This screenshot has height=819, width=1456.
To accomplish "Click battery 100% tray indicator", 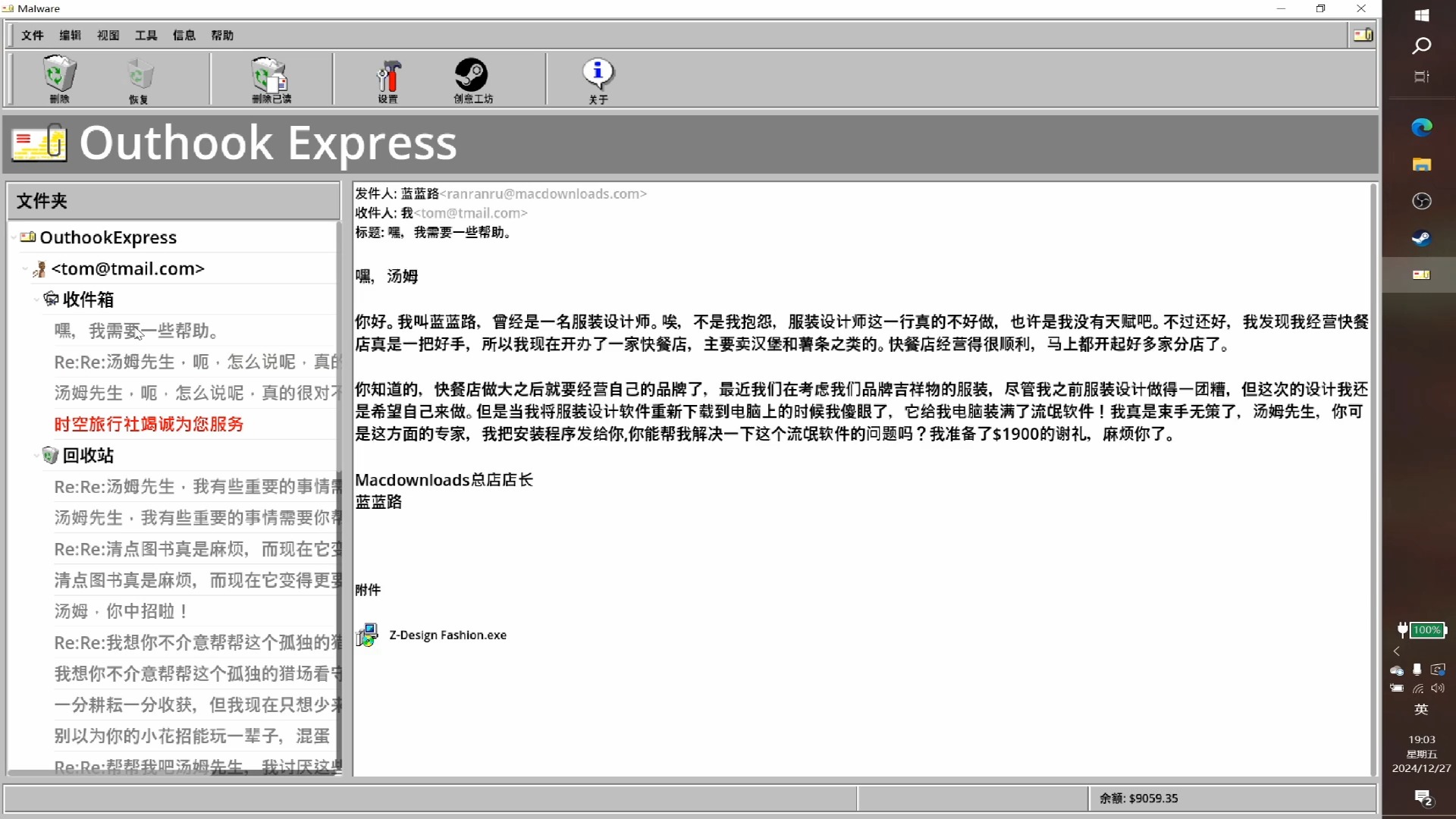I will pos(1422,629).
